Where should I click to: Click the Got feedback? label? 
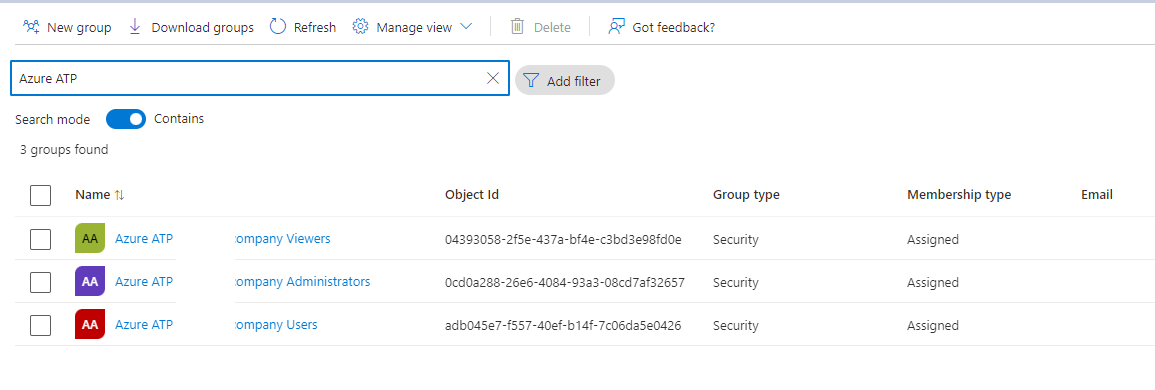(x=674, y=27)
